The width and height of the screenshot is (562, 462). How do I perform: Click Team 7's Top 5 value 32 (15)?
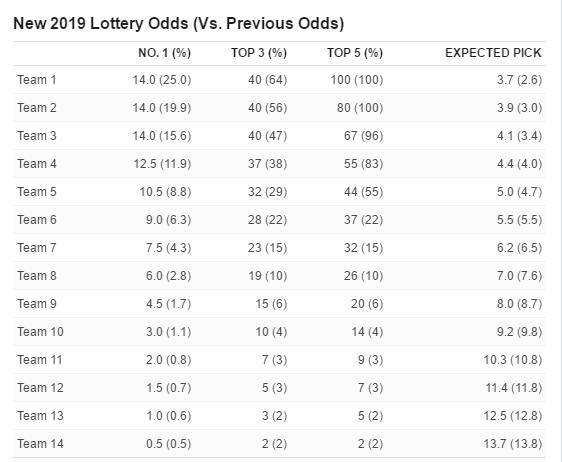pos(363,247)
